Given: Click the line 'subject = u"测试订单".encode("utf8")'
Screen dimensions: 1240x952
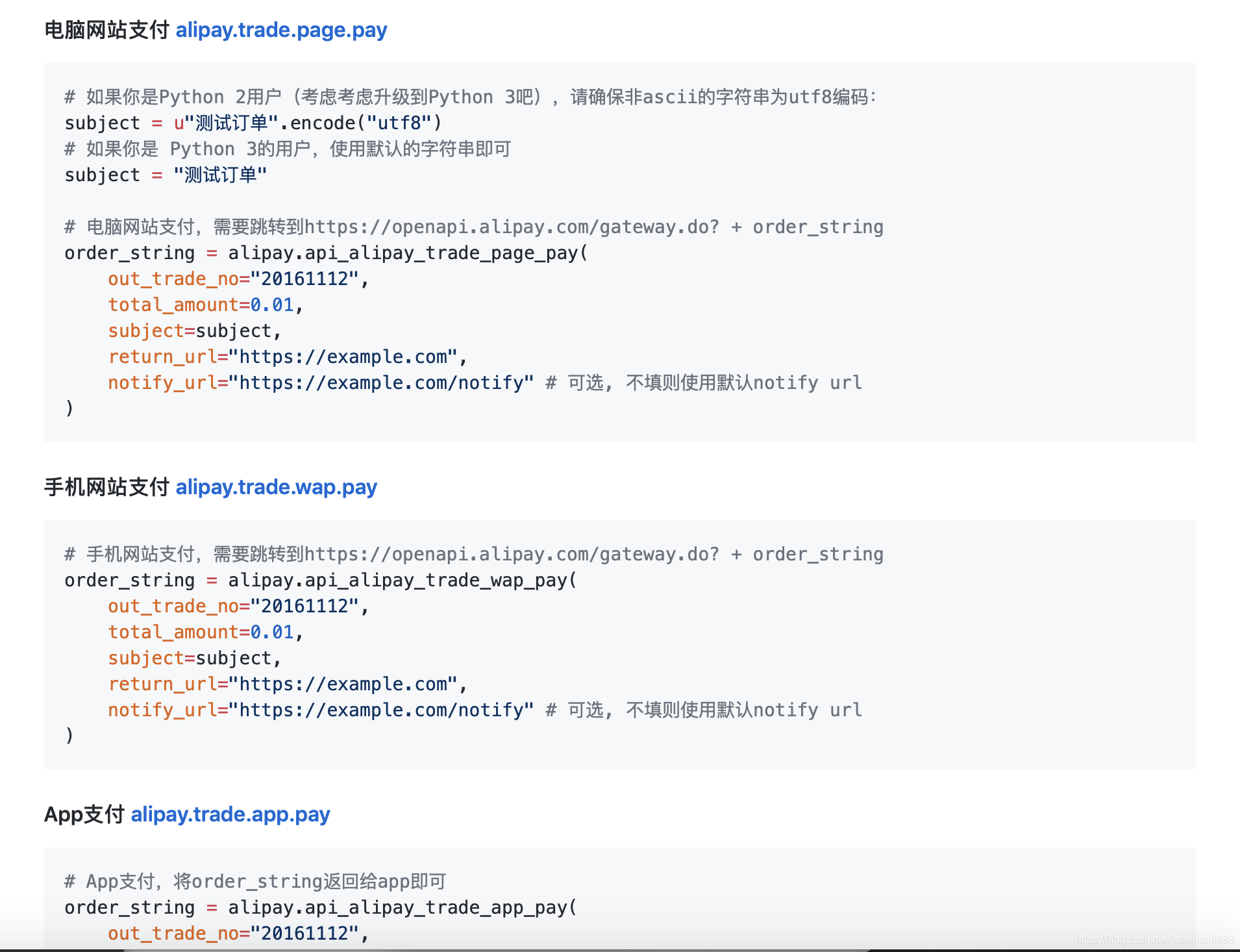Looking at the screenshot, I should tap(253, 123).
